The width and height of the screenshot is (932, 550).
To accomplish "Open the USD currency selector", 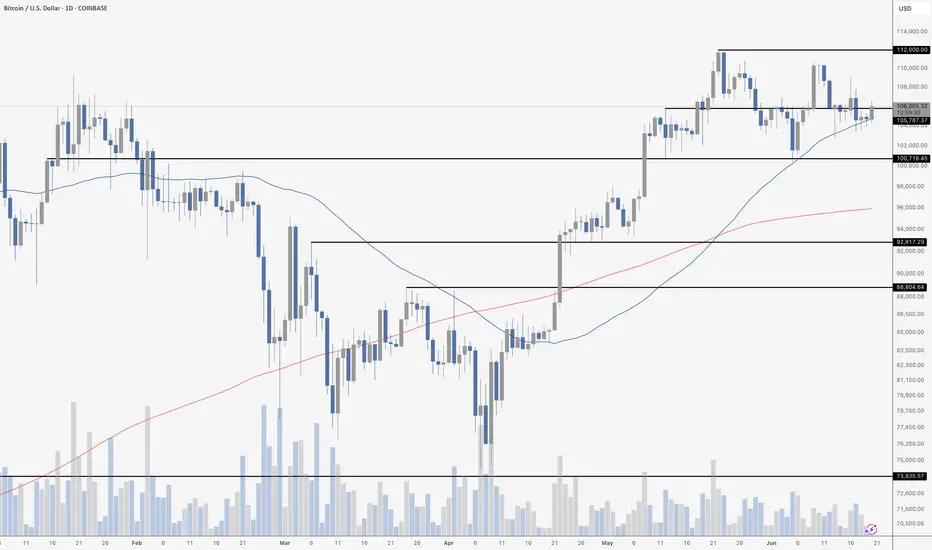I will click(905, 8).
